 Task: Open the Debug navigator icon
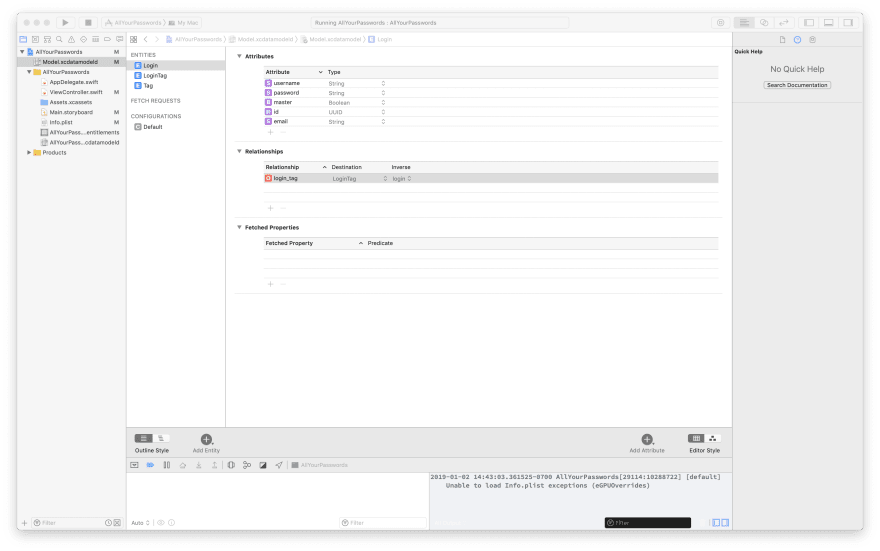95,39
